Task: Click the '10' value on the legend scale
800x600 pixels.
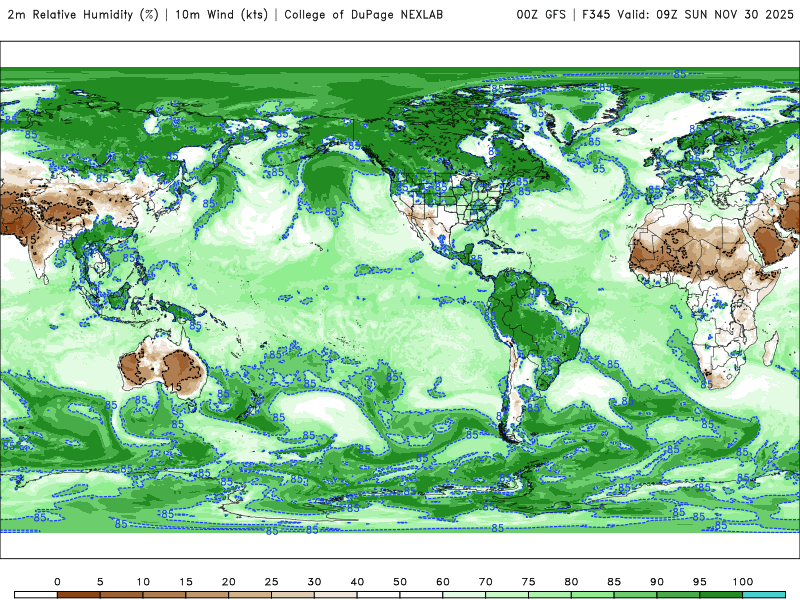Action: coord(143,582)
